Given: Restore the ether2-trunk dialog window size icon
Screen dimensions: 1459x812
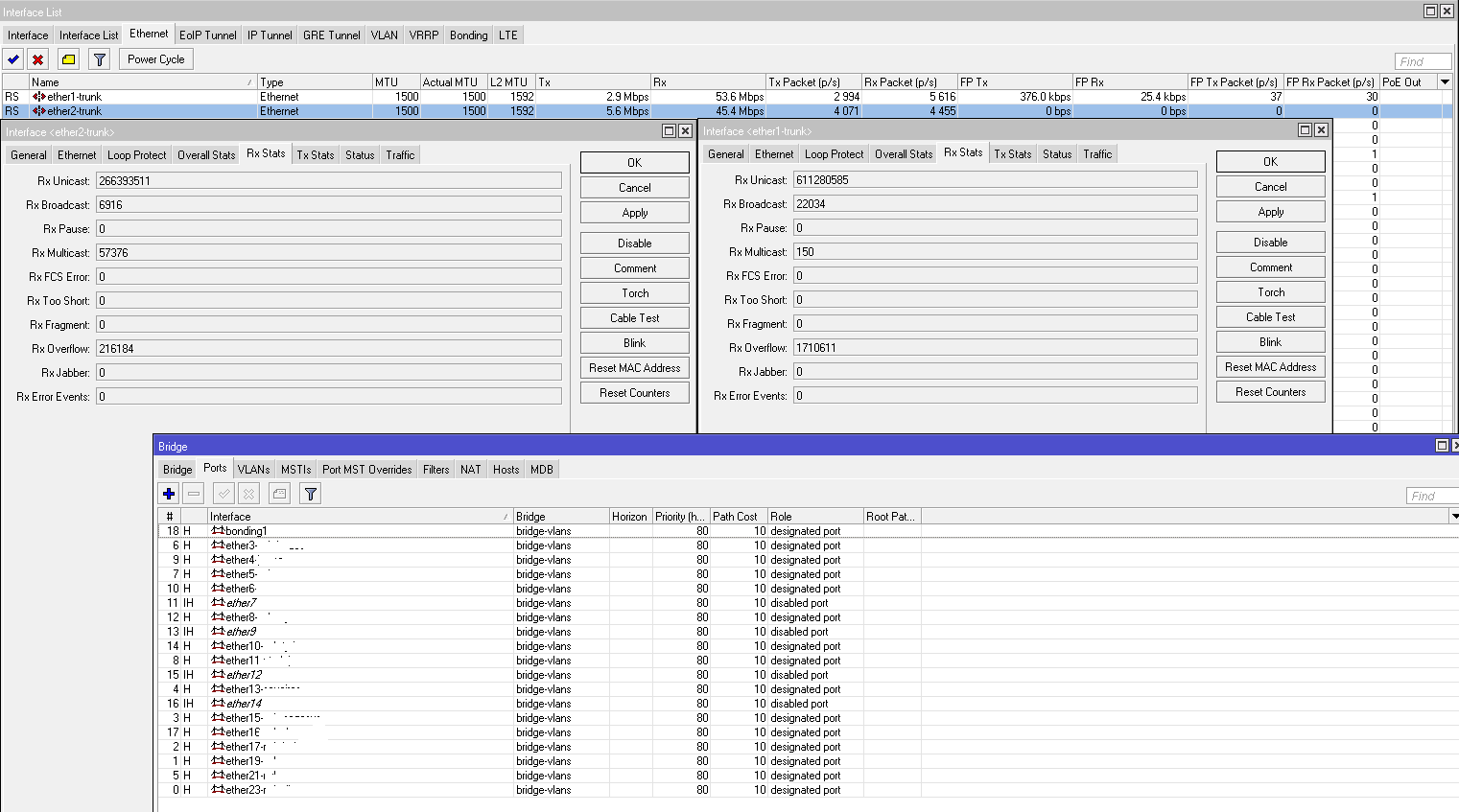Looking at the screenshot, I should [x=670, y=131].
